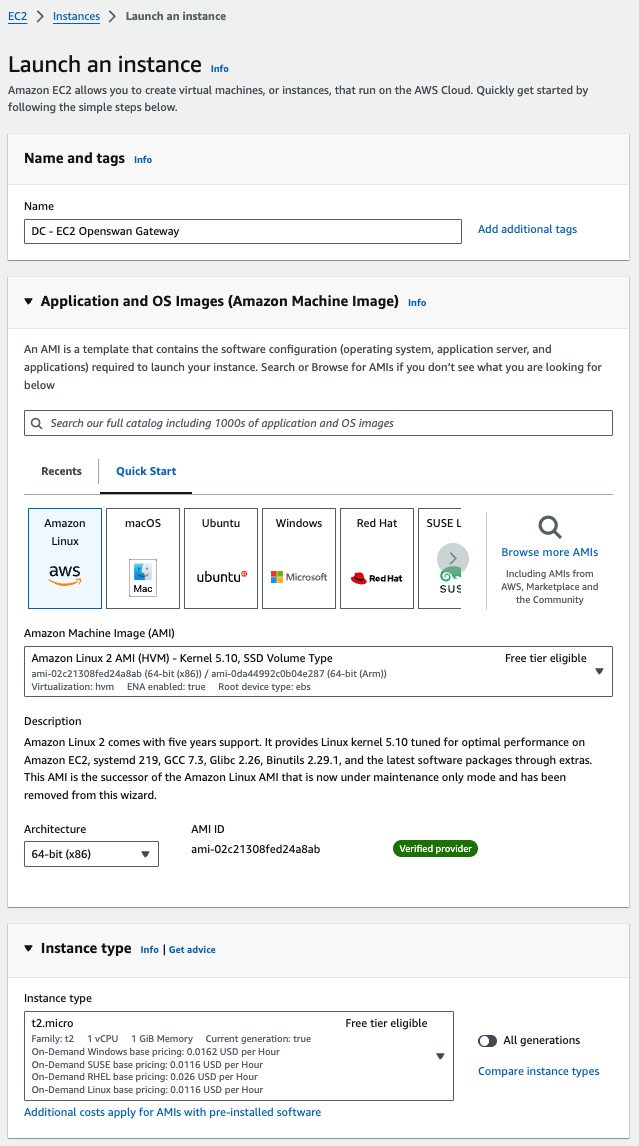Click the 'On-Demand Linux base pricing' line
Viewport: 639px width, 1146px height.
[147, 1090]
